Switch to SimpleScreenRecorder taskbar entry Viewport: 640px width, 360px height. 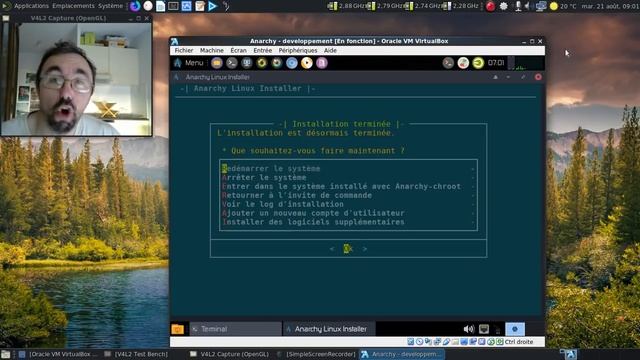coord(316,354)
